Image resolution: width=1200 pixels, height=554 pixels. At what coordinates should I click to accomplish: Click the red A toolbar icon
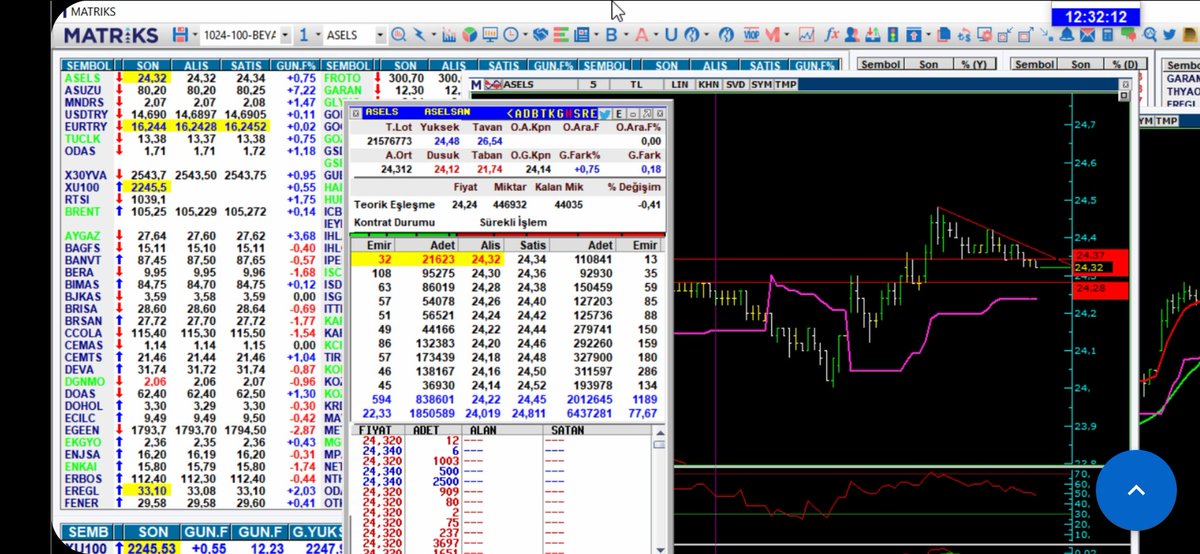tap(641, 35)
